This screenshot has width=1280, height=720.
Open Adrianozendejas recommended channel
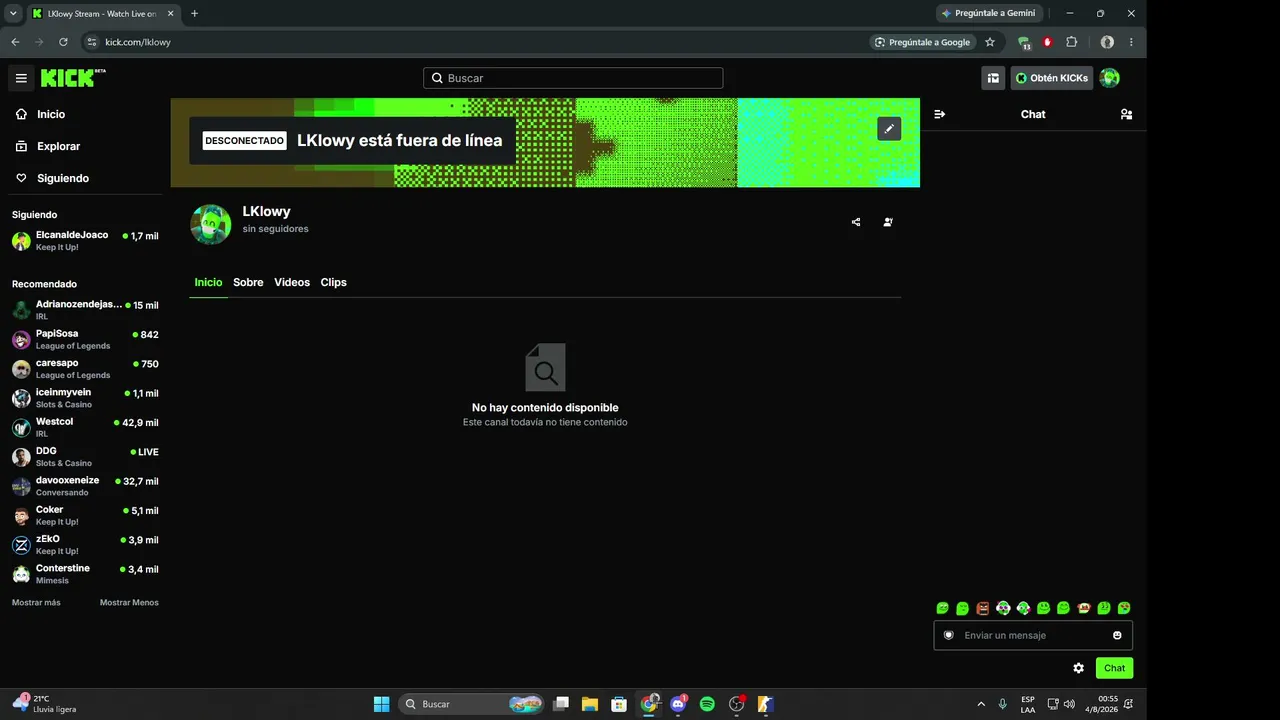[85, 310]
